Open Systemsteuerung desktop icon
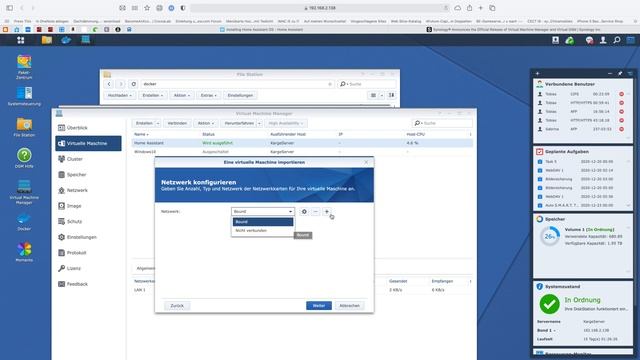This screenshot has width=640, height=360. pos(24,96)
